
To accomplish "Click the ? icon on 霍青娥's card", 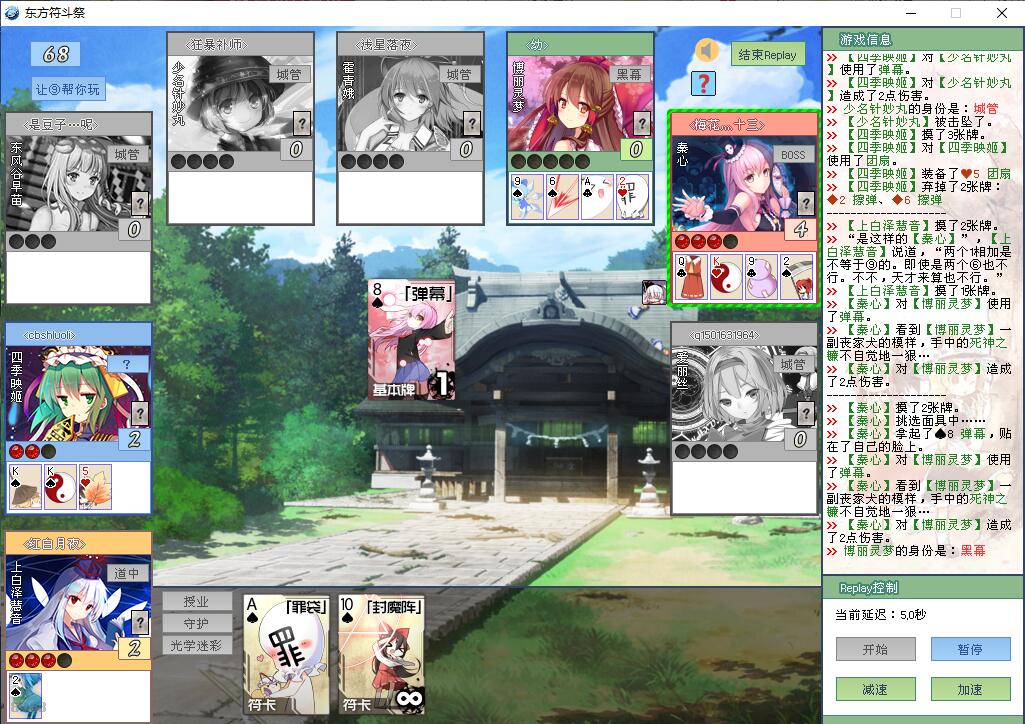I will click(471, 123).
